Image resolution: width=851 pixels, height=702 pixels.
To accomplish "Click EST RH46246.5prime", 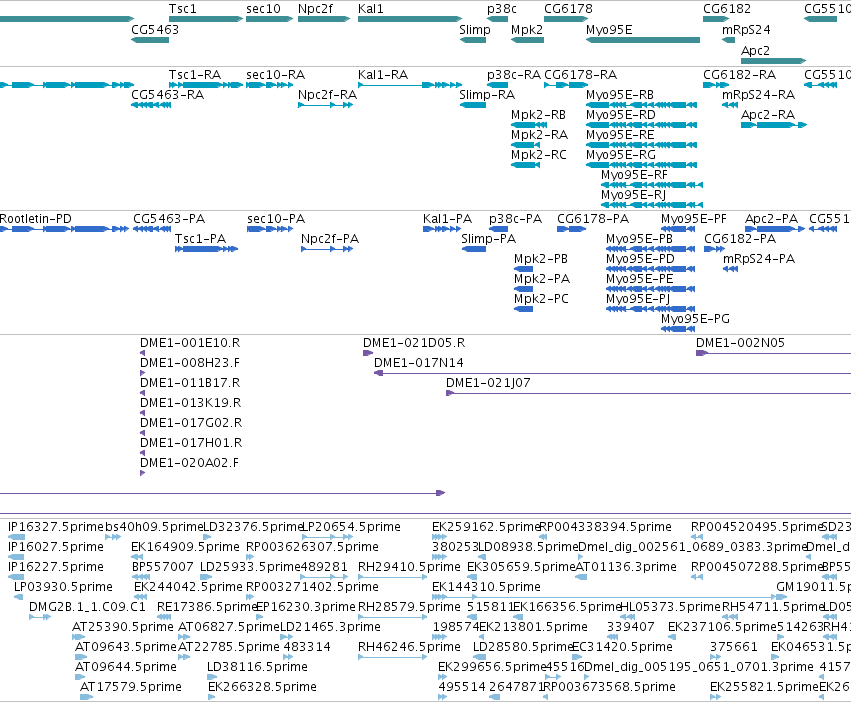I will click(409, 647).
